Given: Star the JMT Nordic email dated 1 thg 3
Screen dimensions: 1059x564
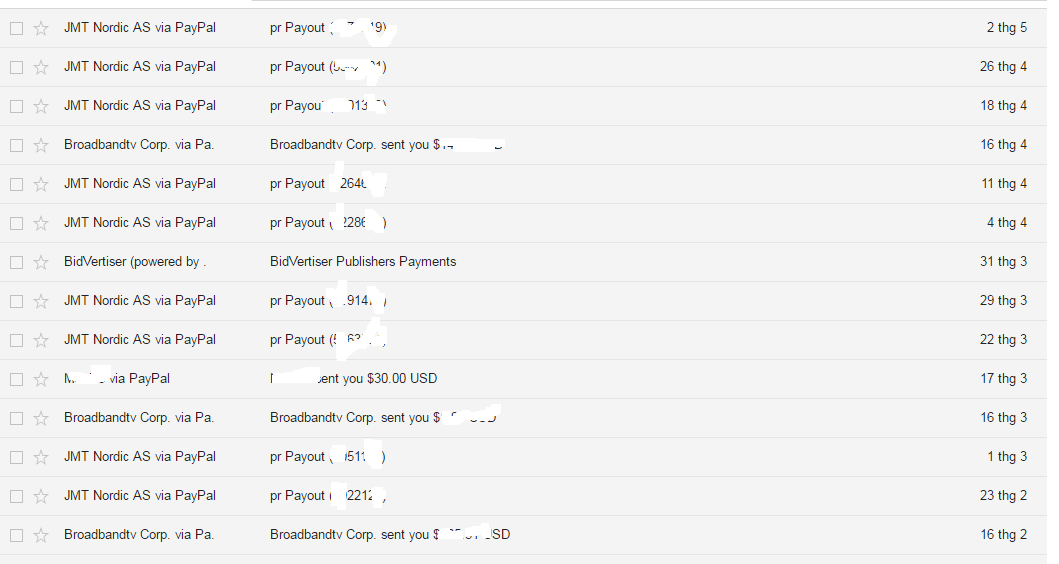Looking at the screenshot, I should 41,457.
